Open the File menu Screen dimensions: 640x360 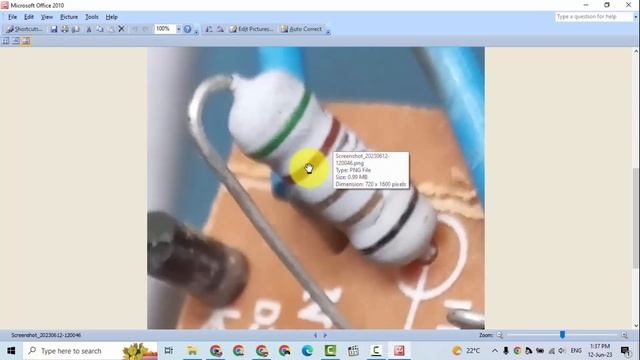coord(13,17)
